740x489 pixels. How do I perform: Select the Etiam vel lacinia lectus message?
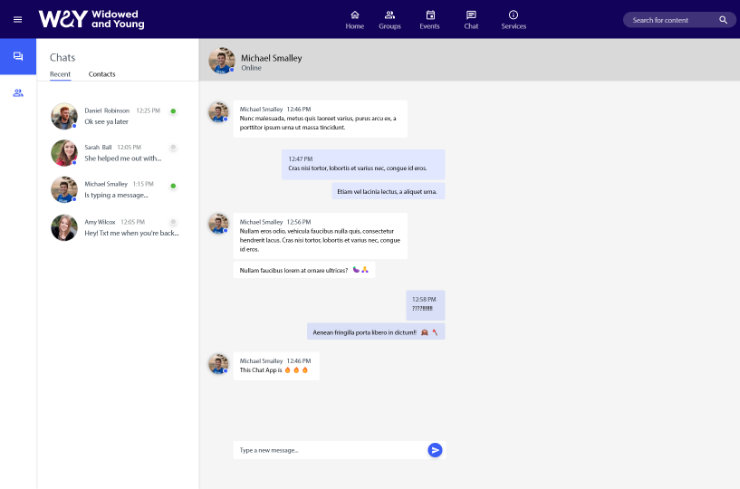click(x=388, y=191)
